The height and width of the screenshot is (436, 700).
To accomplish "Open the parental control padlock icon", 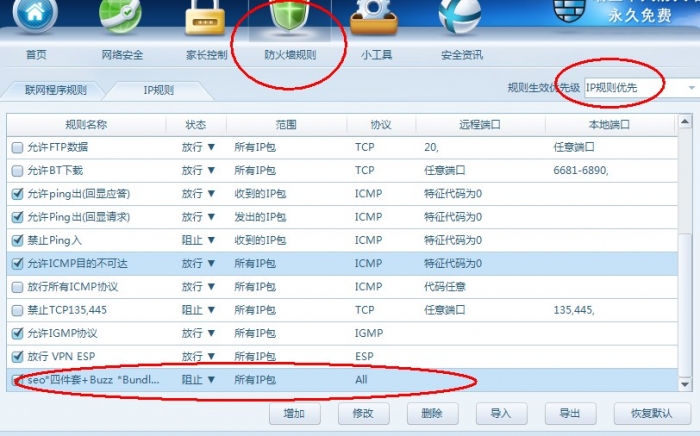I will [205, 17].
